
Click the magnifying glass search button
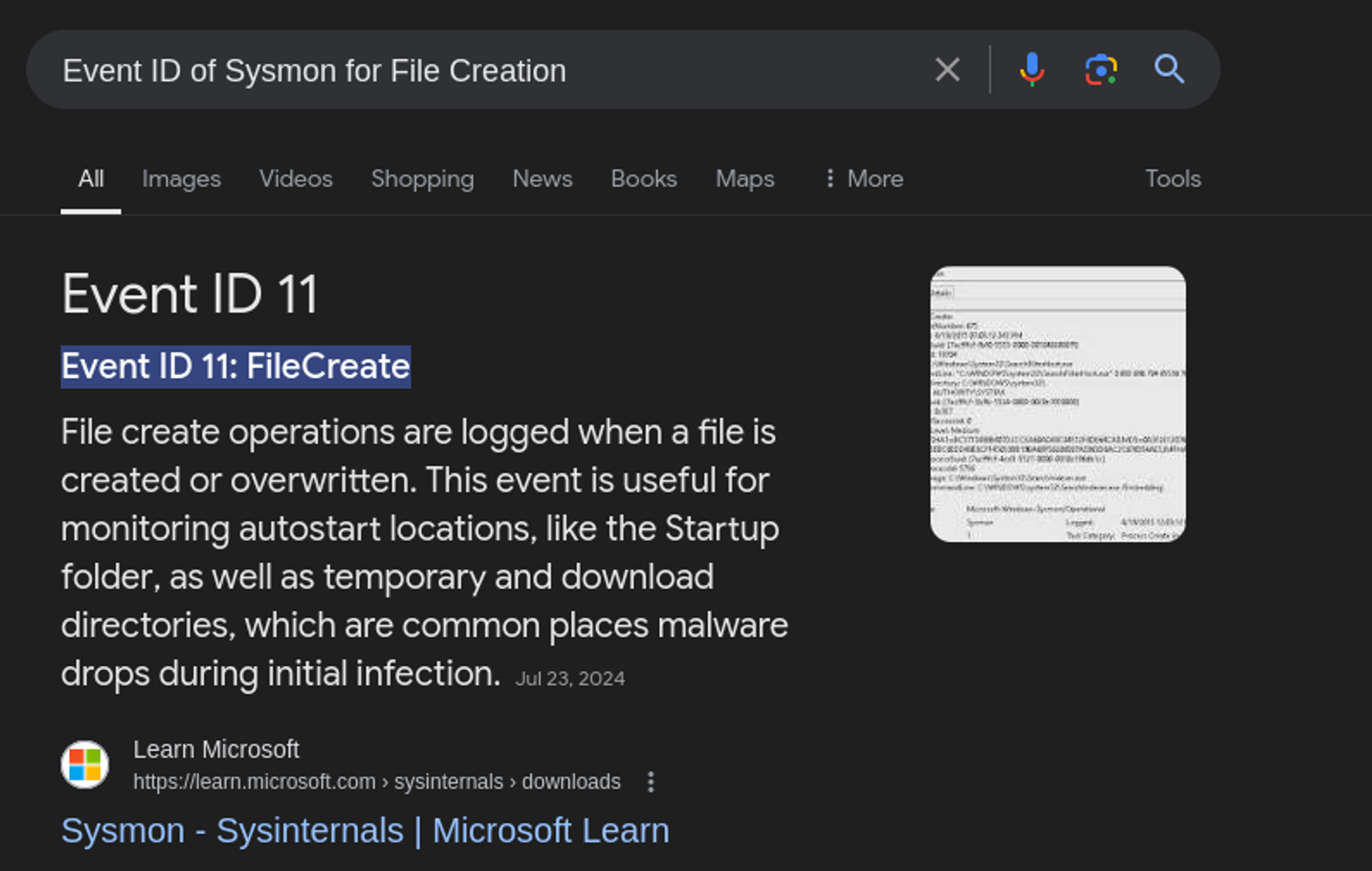[1169, 70]
